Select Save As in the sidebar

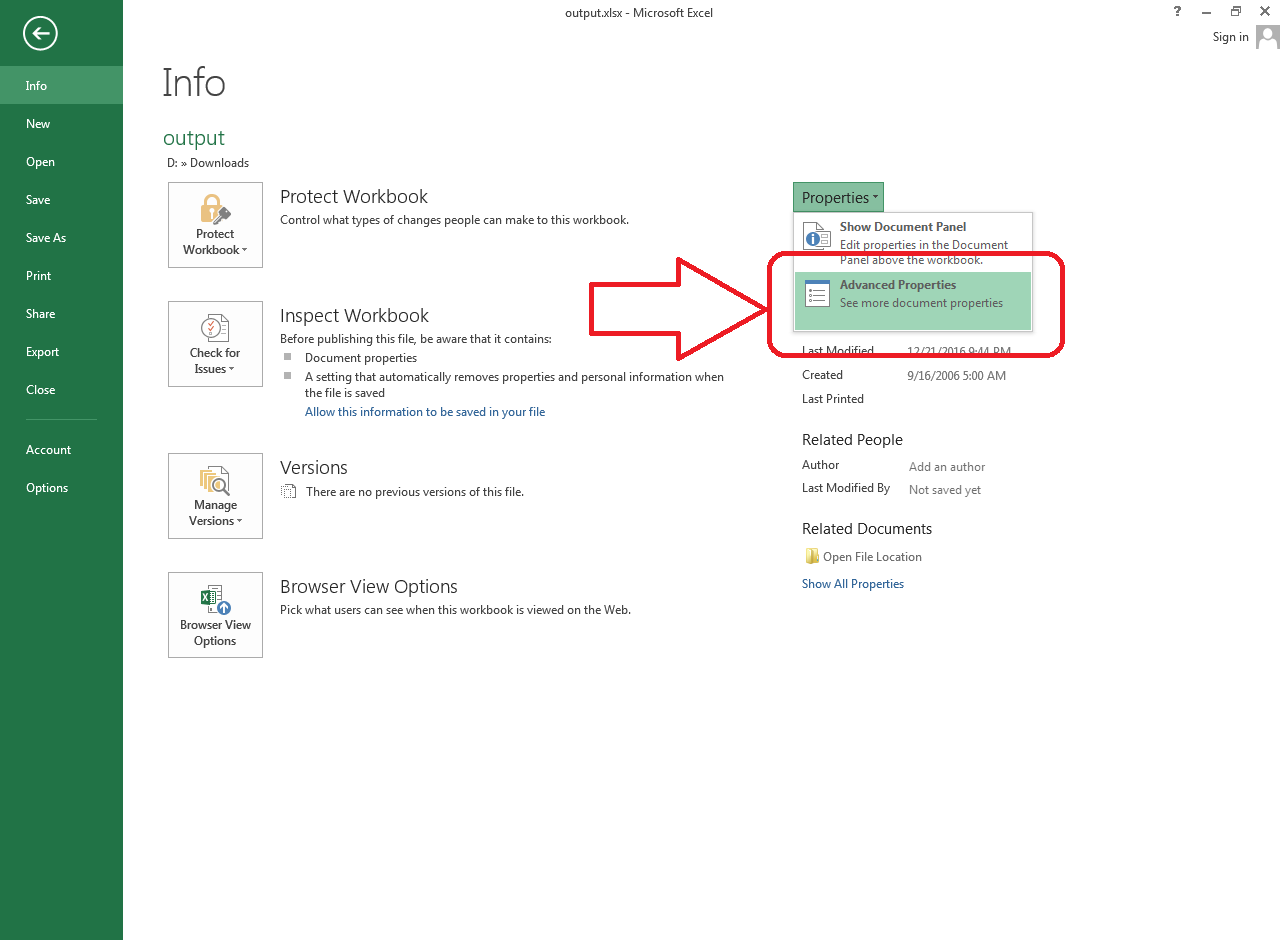46,238
